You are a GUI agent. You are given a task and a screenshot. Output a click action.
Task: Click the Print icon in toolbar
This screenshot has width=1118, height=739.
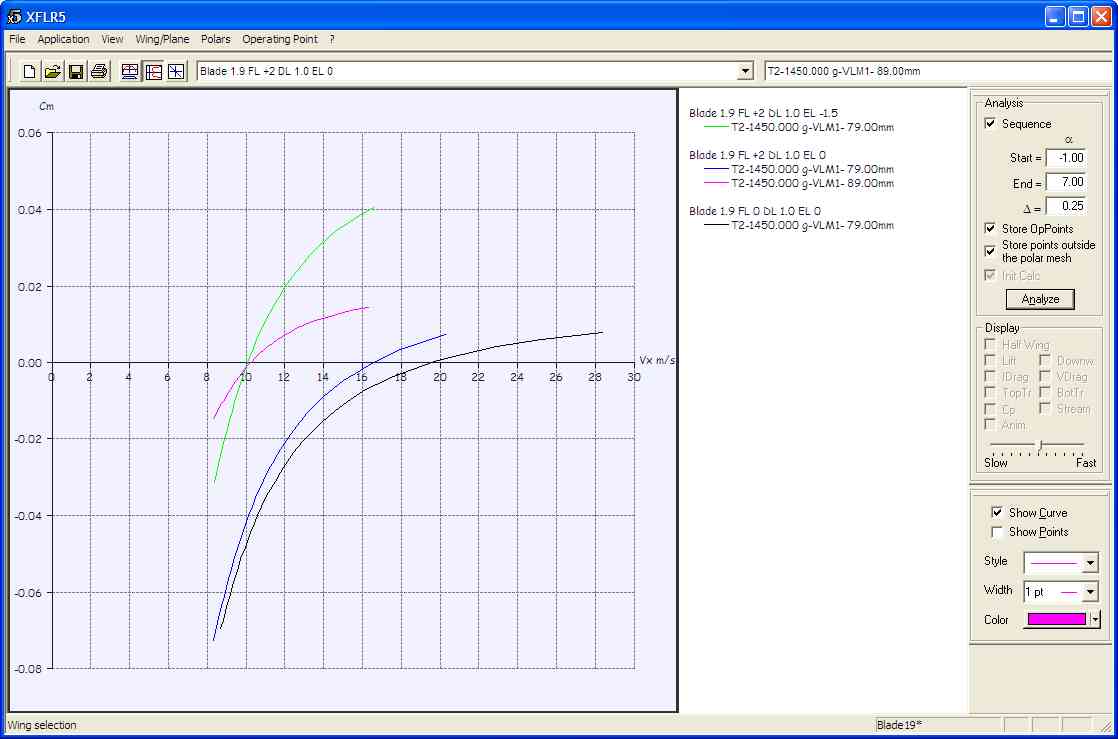tap(99, 71)
